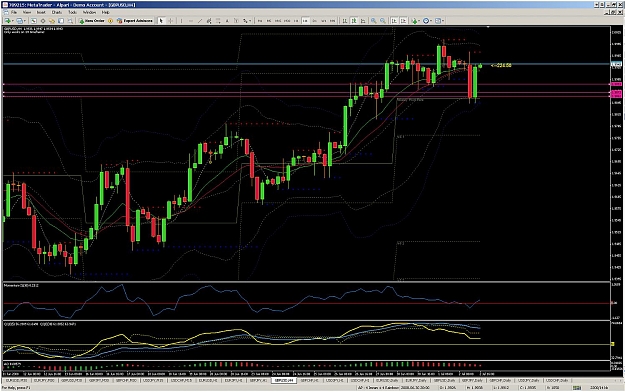The width and height of the screenshot is (625, 392).
Task: Show the Market Watch window icon
Action: (33, 21)
